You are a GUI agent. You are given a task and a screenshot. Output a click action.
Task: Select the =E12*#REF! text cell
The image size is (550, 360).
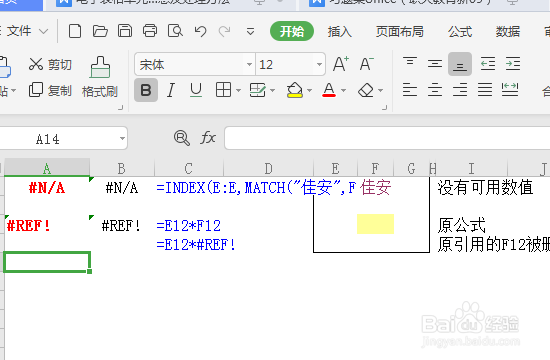pyautogui.click(x=196, y=245)
